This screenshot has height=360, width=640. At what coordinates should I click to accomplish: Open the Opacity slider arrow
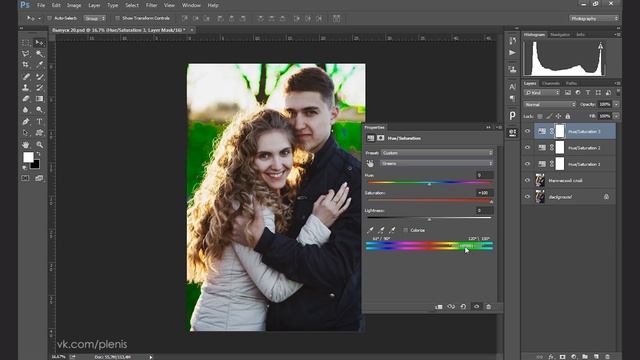click(x=616, y=104)
